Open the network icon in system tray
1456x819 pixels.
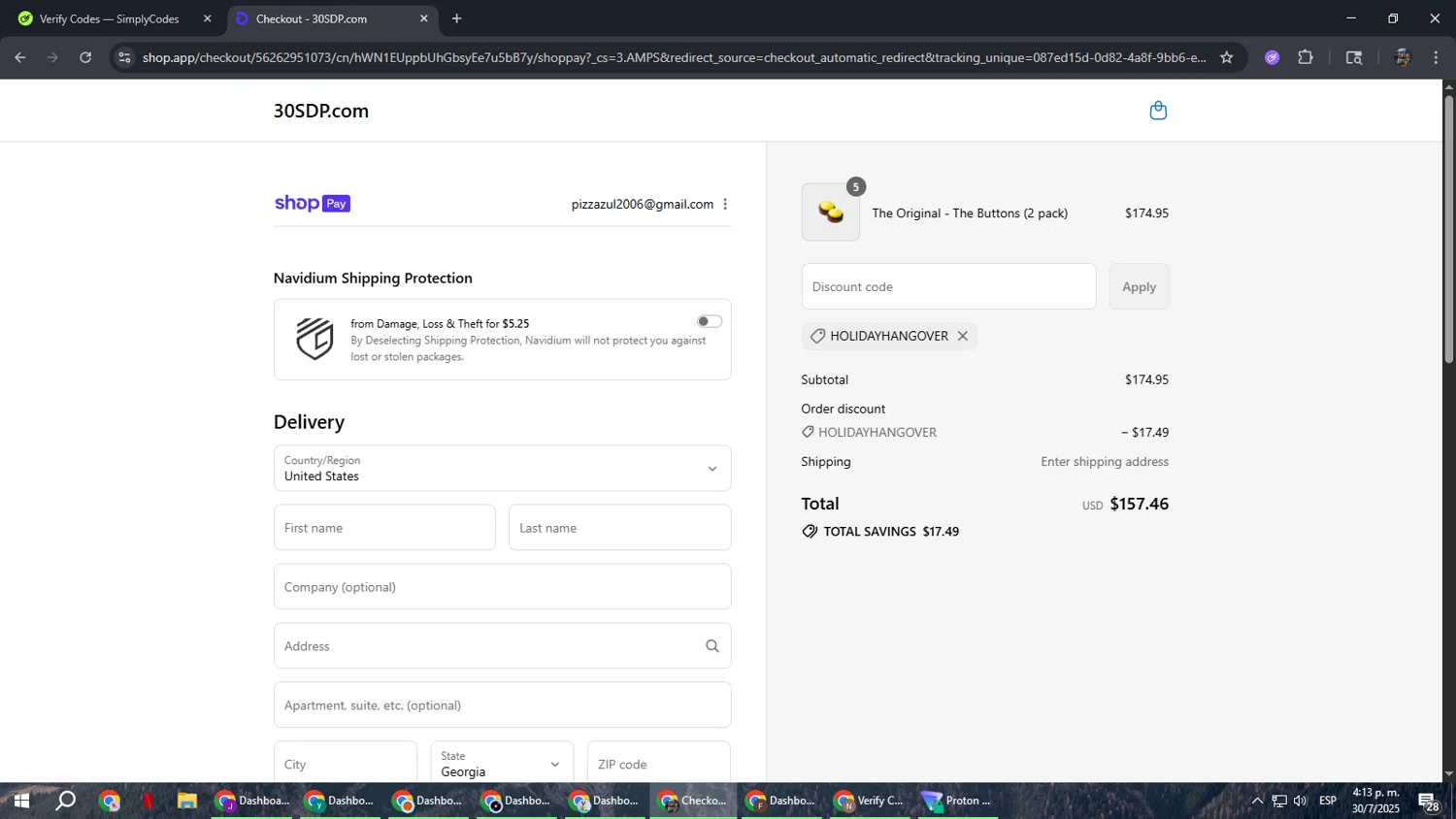1279,801
